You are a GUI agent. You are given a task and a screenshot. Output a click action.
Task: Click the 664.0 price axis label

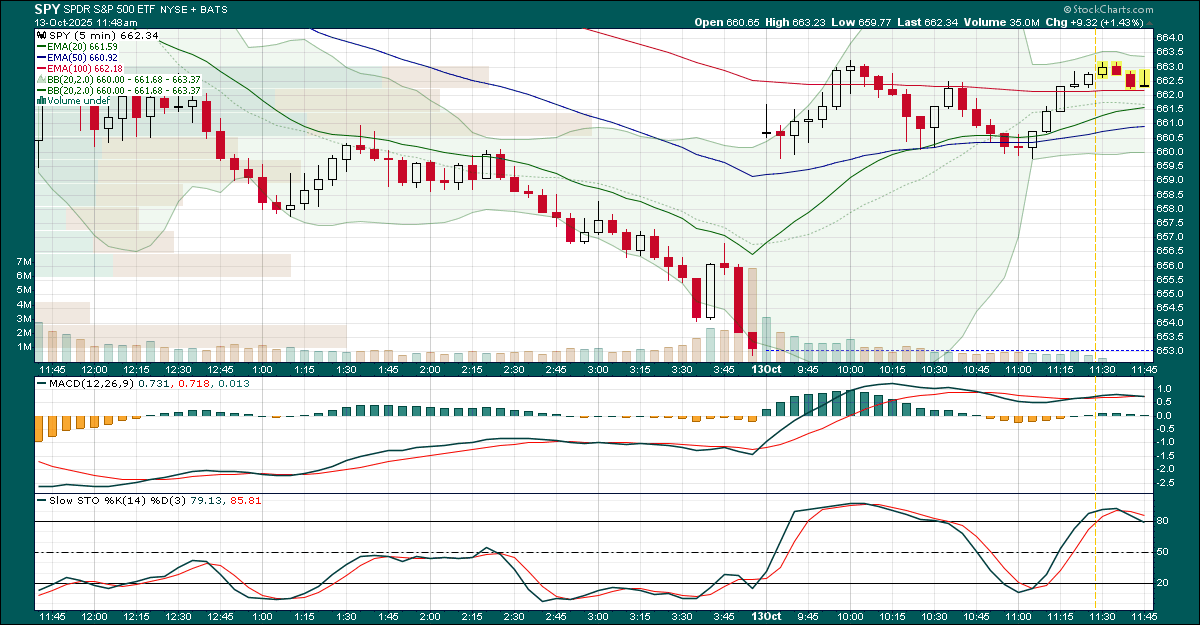(1169, 37)
